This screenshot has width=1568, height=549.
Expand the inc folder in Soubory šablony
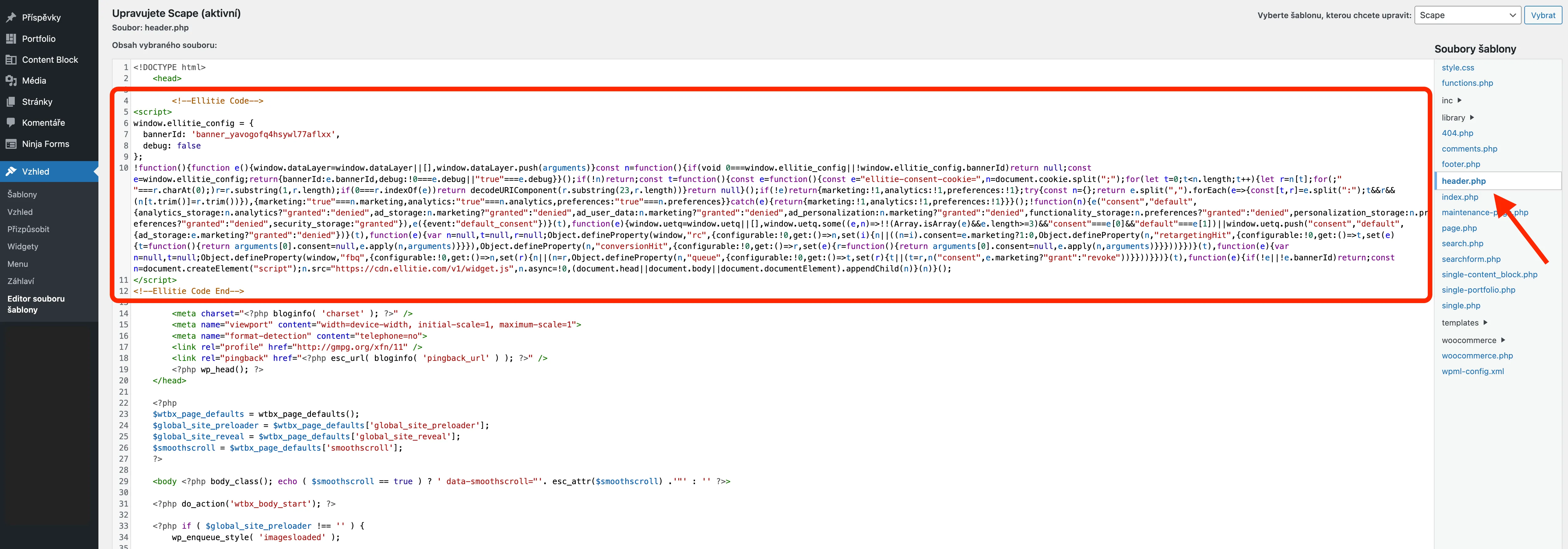pyautogui.click(x=1452, y=101)
